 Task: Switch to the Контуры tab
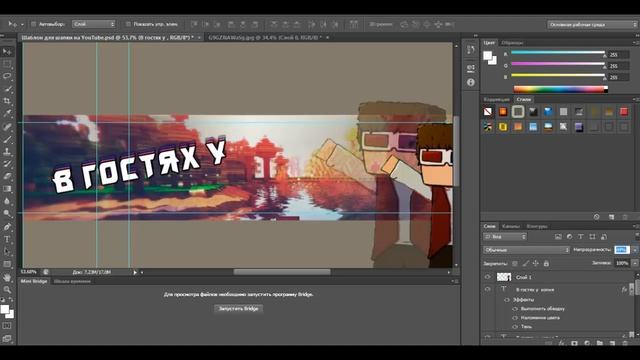pyautogui.click(x=537, y=226)
